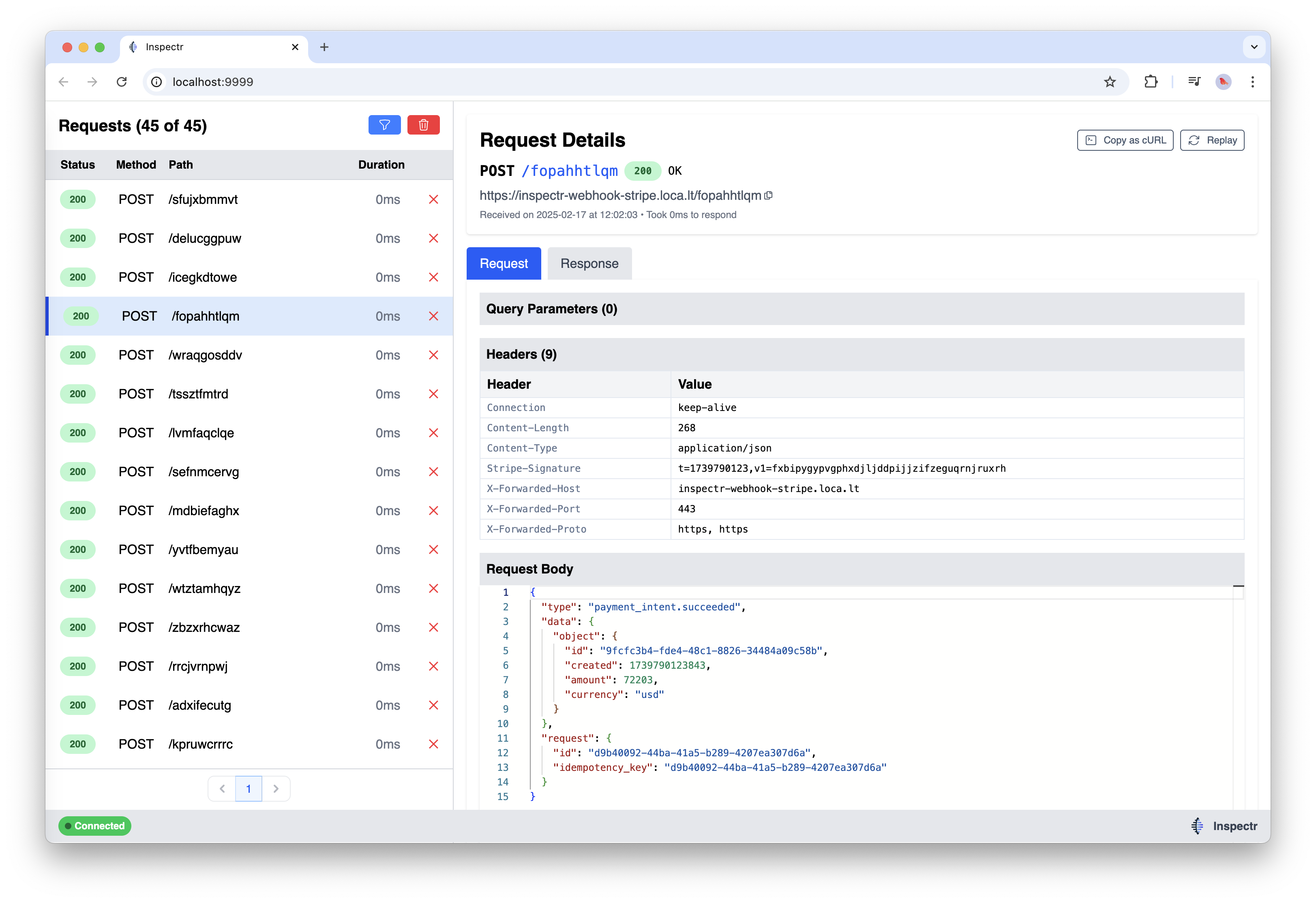
Task: Open the browser extensions puzzle icon
Action: tap(1151, 82)
